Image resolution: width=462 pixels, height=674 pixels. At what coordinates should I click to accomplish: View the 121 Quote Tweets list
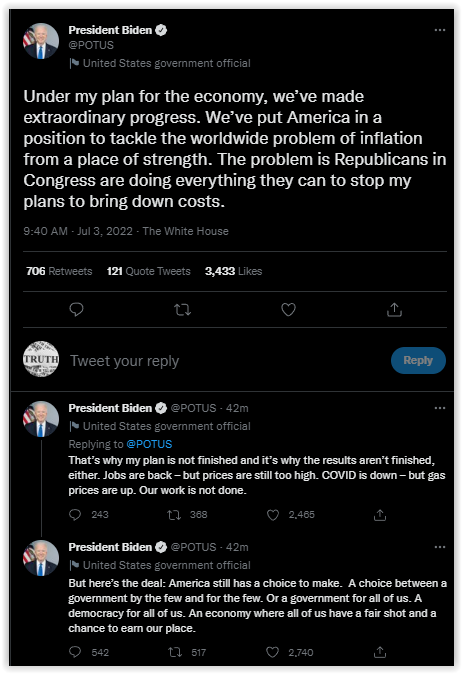pos(148,271)
